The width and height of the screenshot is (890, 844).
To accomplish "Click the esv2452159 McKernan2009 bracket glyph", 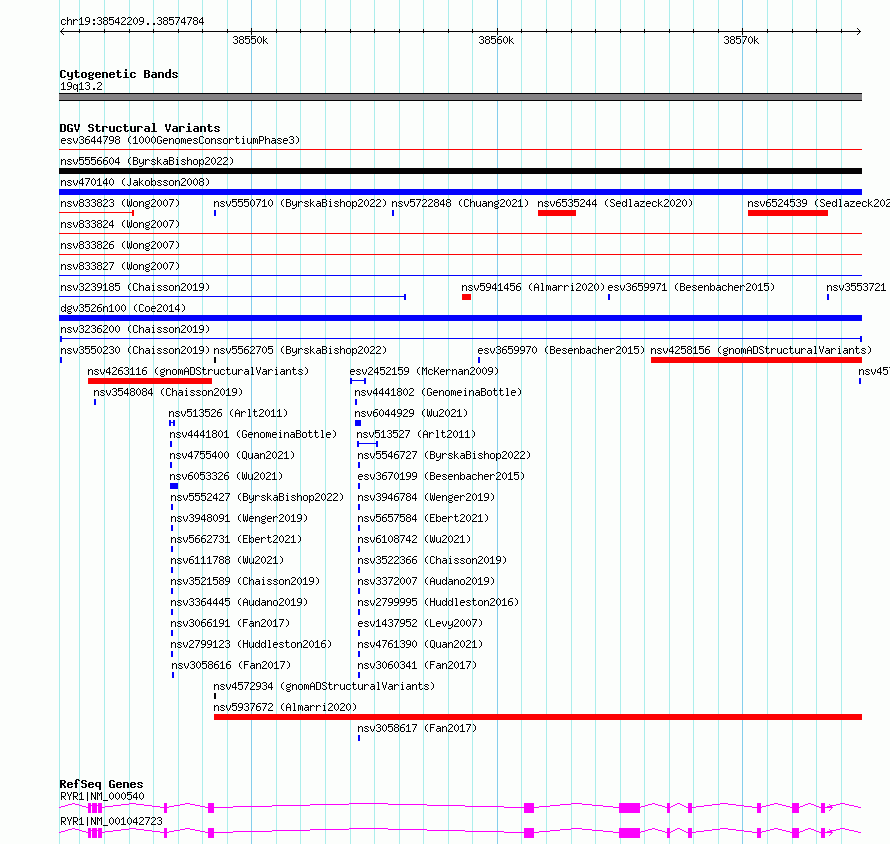I will click(x=358, y=381).
